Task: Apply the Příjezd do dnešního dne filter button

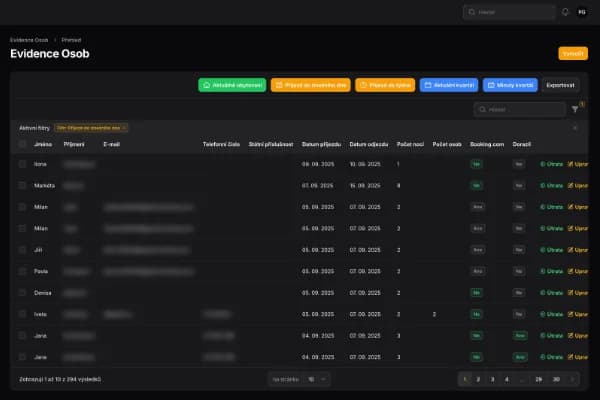Action: click(x=310, y=85)
